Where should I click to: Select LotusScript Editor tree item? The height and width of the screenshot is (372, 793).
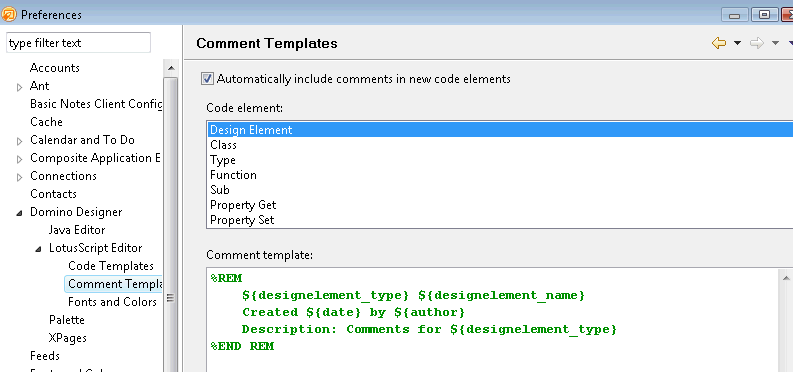click(96, 248)
